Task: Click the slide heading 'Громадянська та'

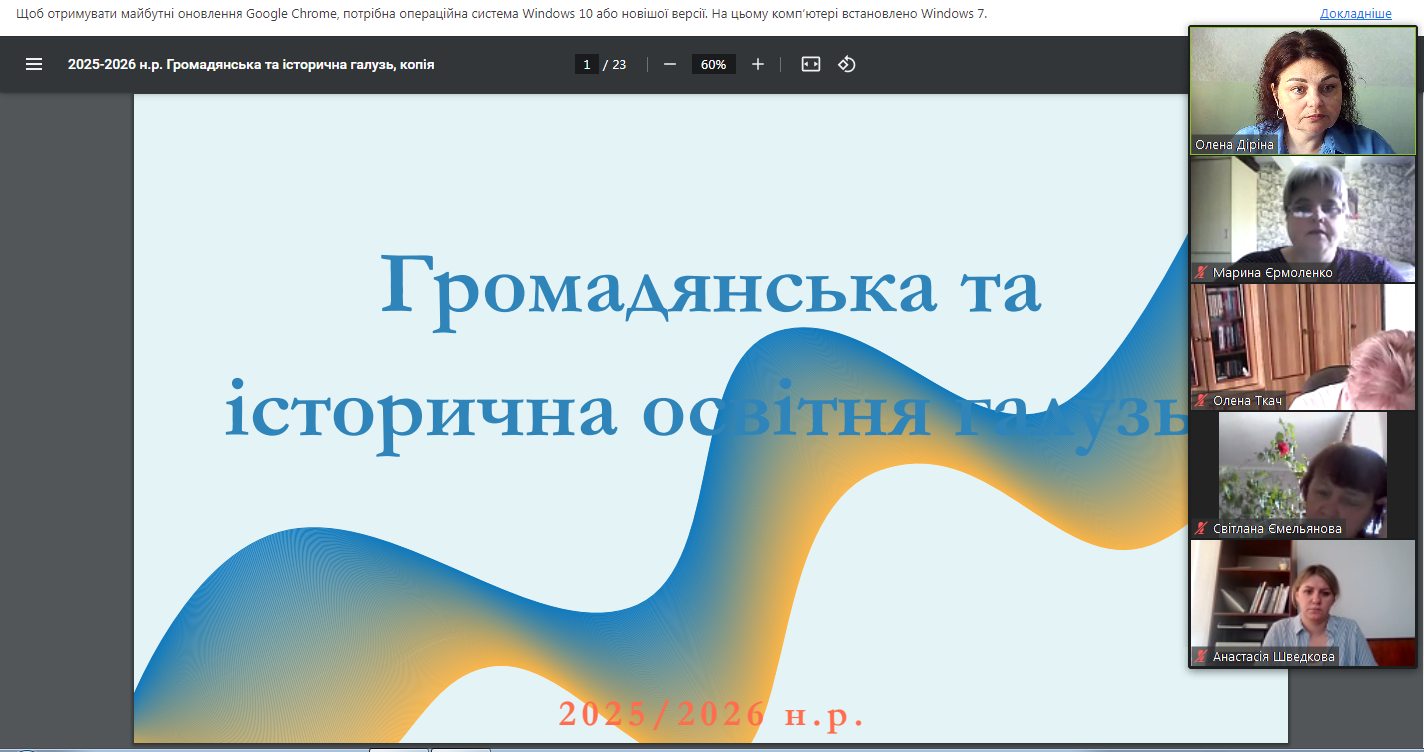Action: pyautogui.click(x=710, y=283)
